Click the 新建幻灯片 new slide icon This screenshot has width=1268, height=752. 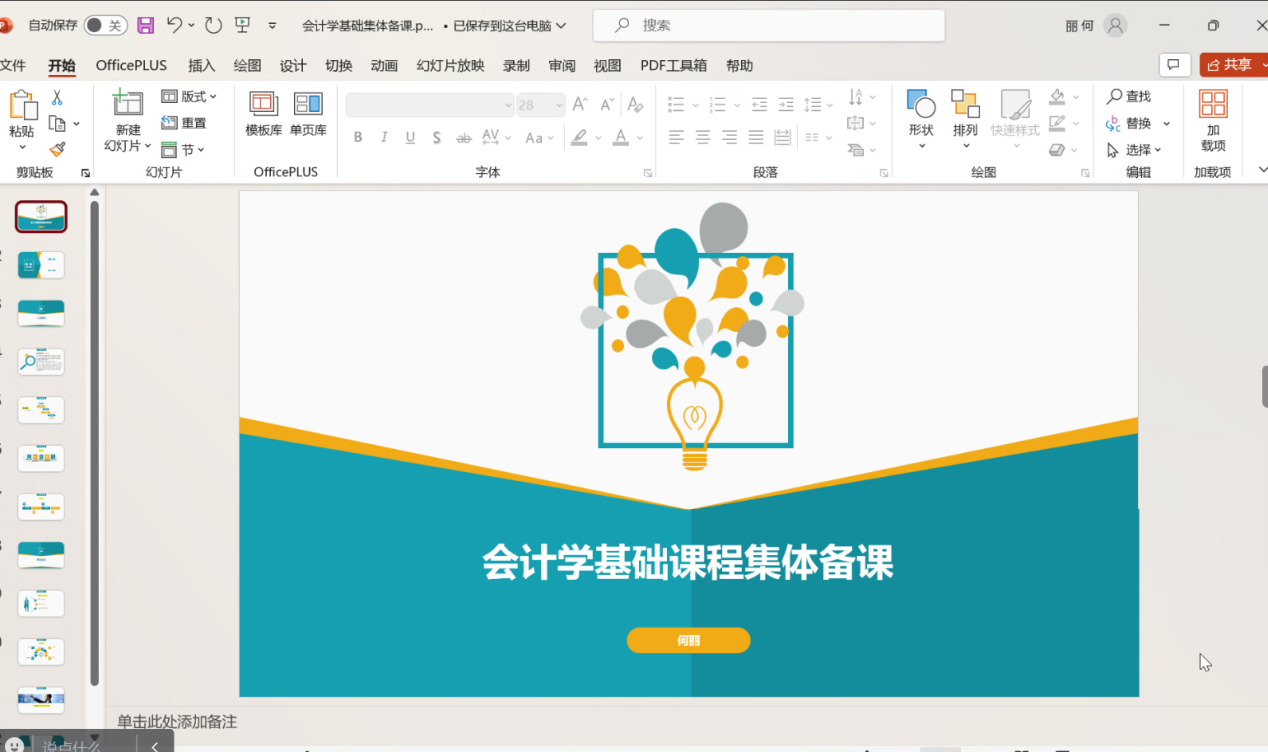(x=128, y=105)
